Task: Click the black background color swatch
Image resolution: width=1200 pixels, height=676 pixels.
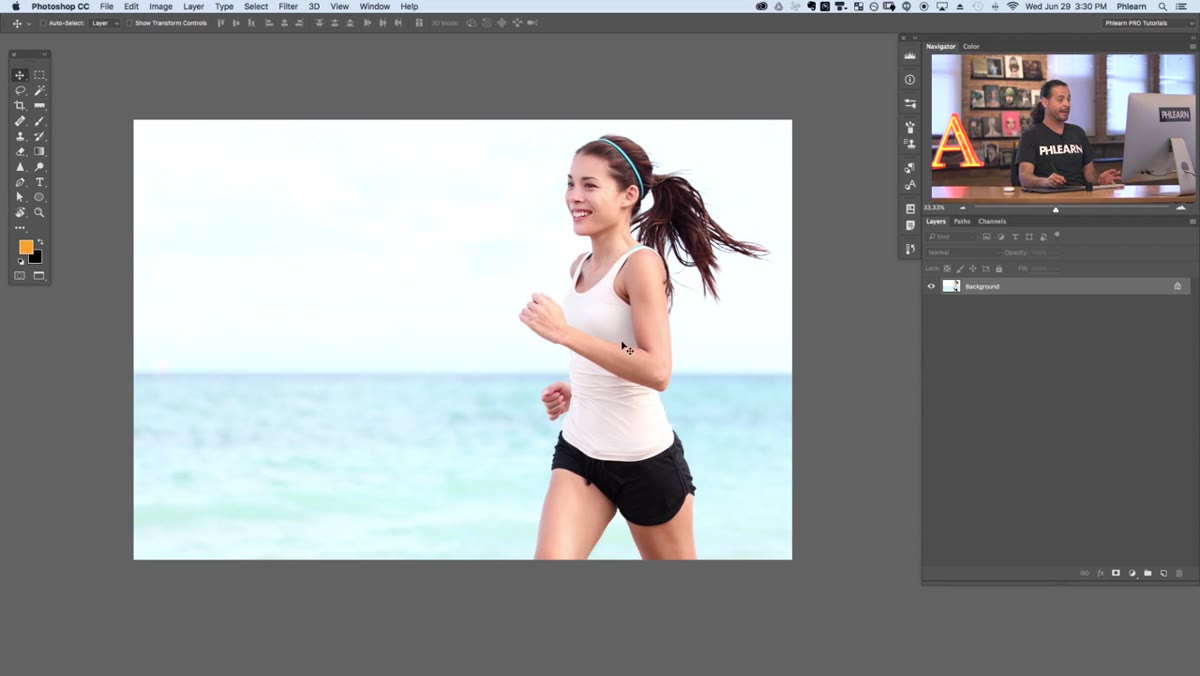Action: (x=37, y=258)
